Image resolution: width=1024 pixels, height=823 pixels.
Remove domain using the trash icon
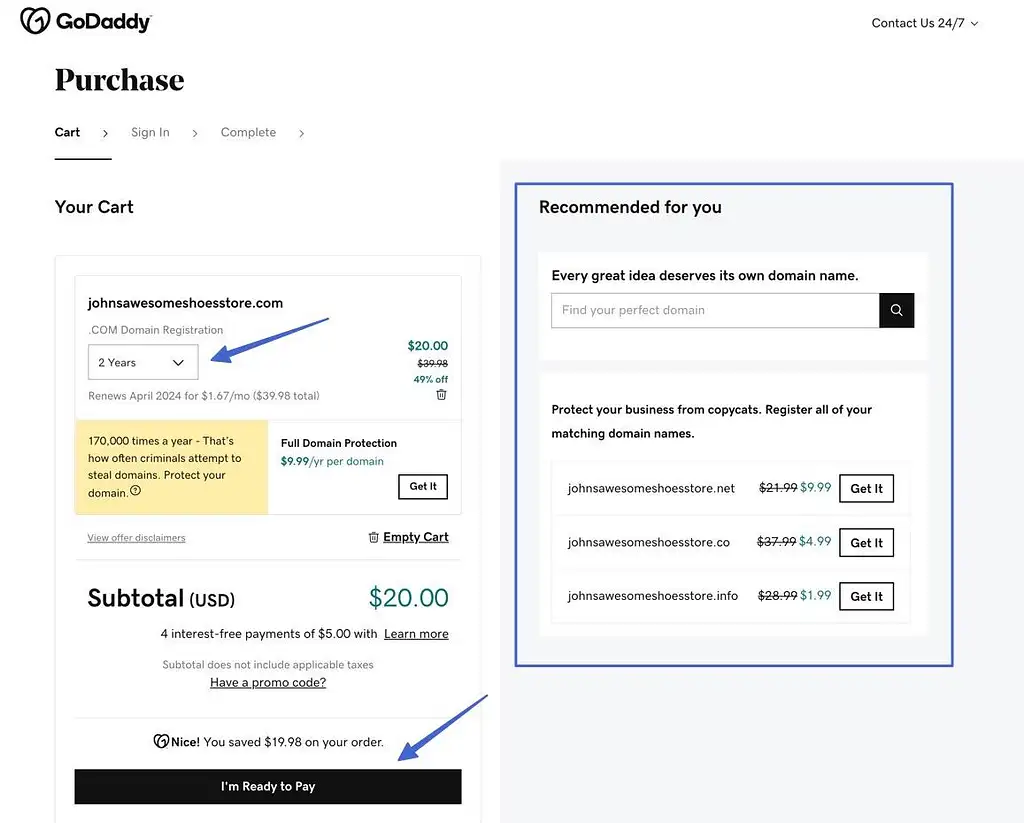[441, 395]
